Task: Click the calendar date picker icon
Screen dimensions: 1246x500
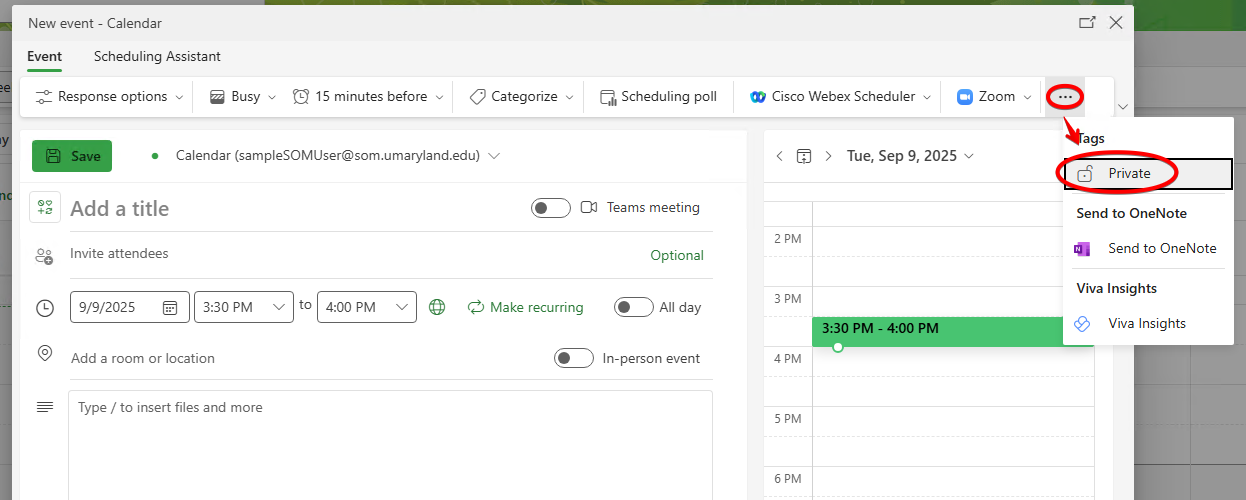Action: [x=170, y=308]
